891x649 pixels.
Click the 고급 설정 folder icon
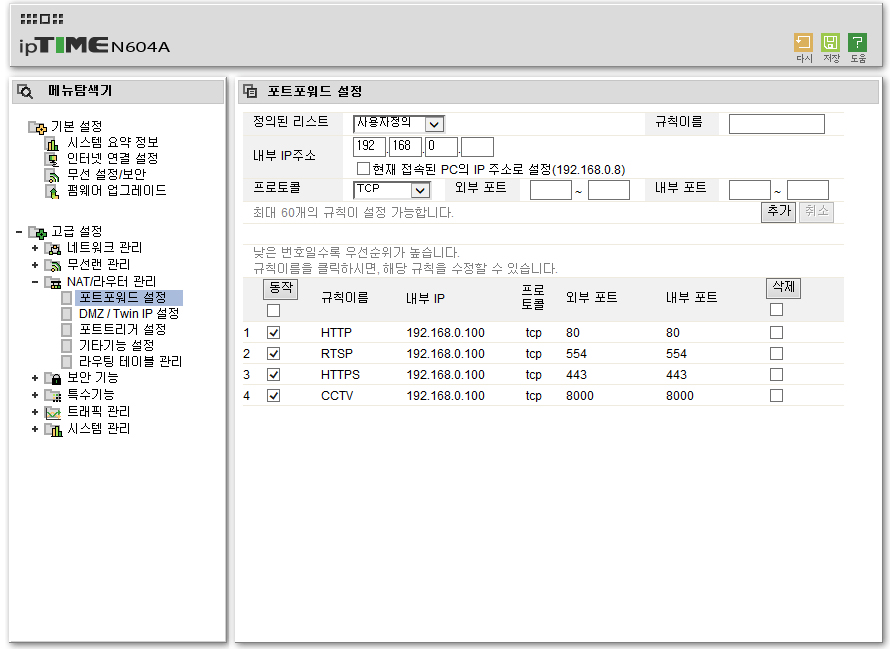tap(38, 232)
